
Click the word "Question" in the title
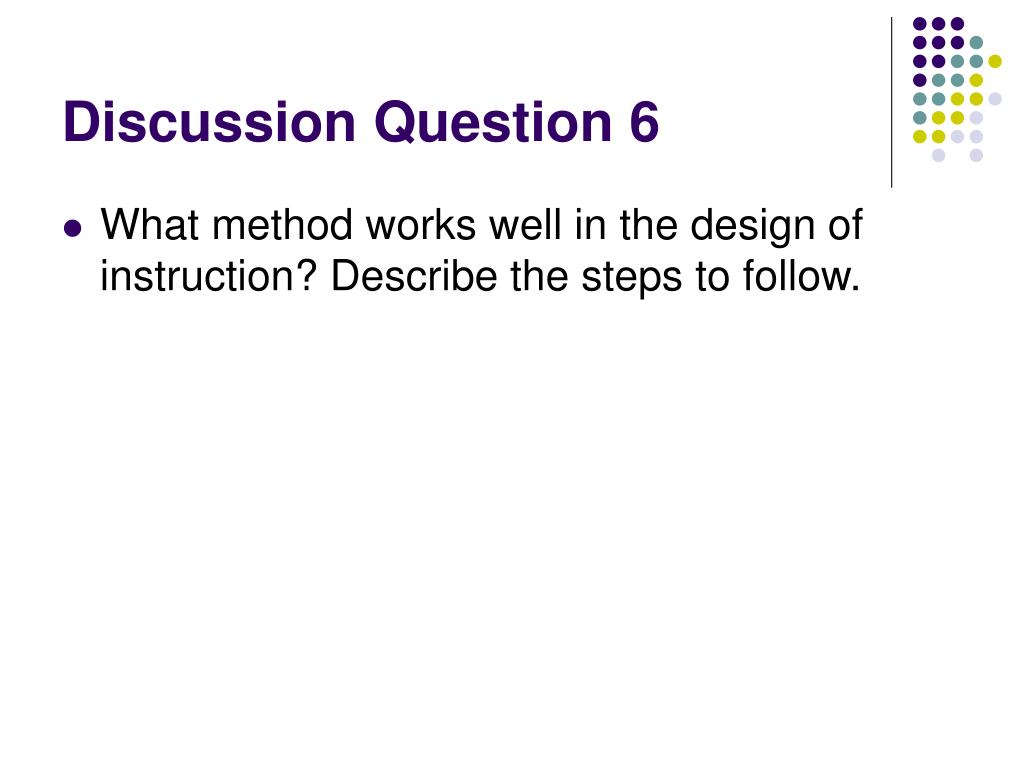tap(493, 121)
